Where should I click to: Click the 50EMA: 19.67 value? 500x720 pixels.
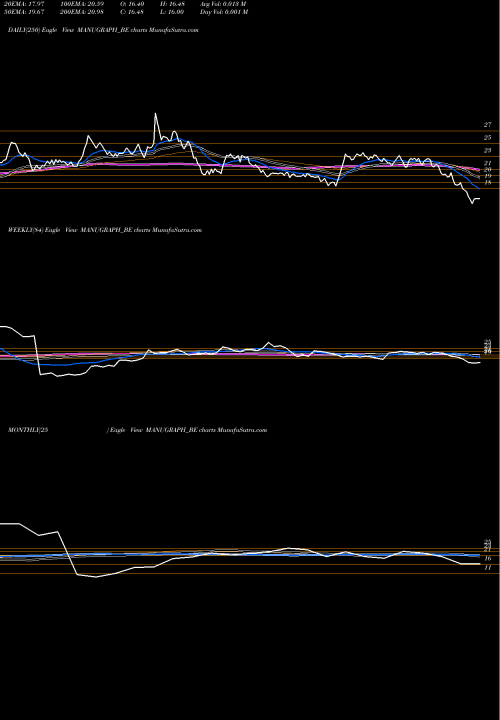pyautogui.click(x=26, y=12)
